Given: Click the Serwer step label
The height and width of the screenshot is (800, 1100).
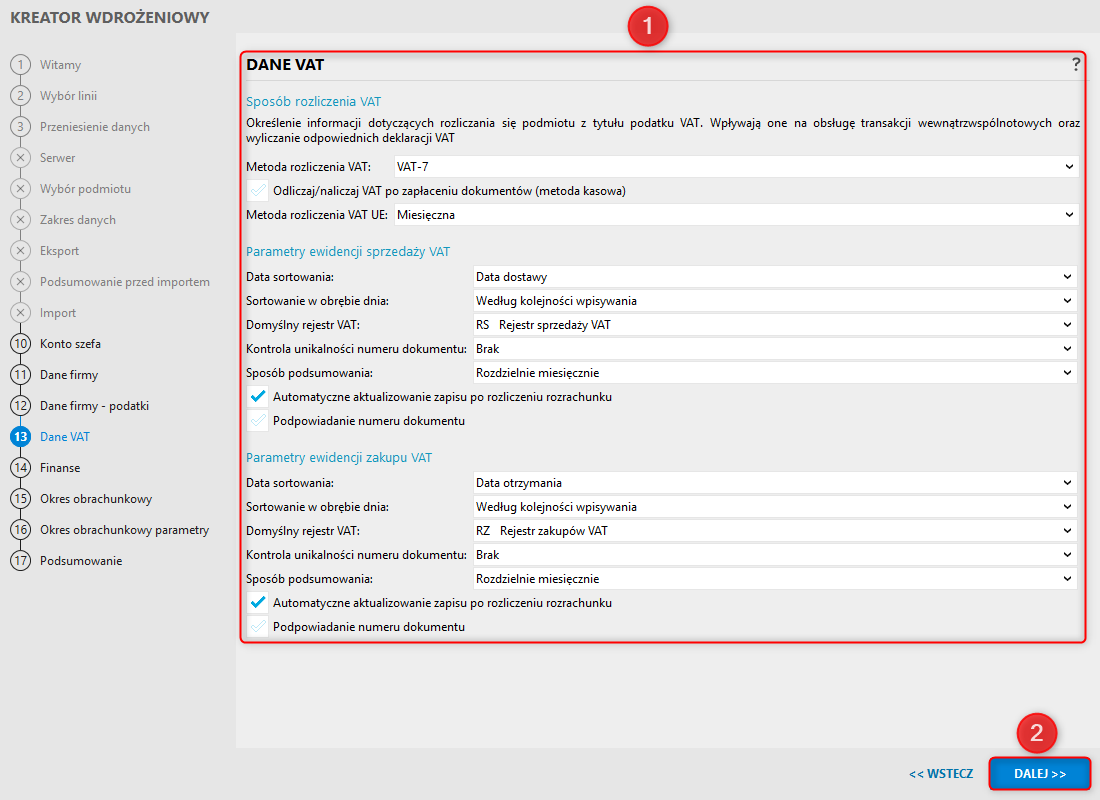Looking at the screenshot, I should tap(58, 158).
